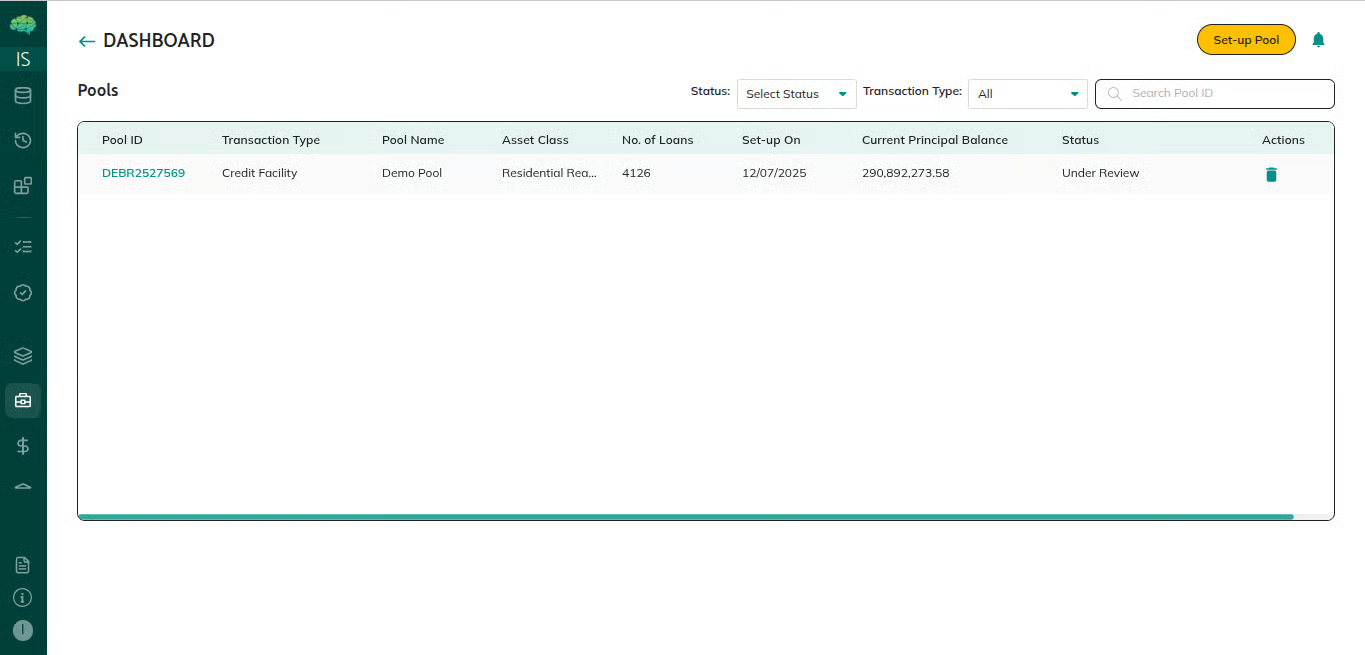This screenshot has height=655, width=1365.
Task: Open the dollar sign sidebar icon
Action: (x=22, y=446)
